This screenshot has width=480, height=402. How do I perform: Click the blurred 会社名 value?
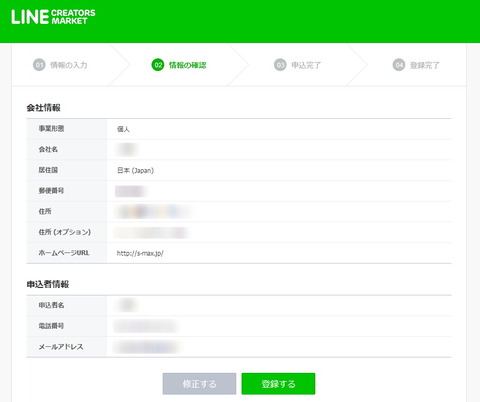(126, 150)
